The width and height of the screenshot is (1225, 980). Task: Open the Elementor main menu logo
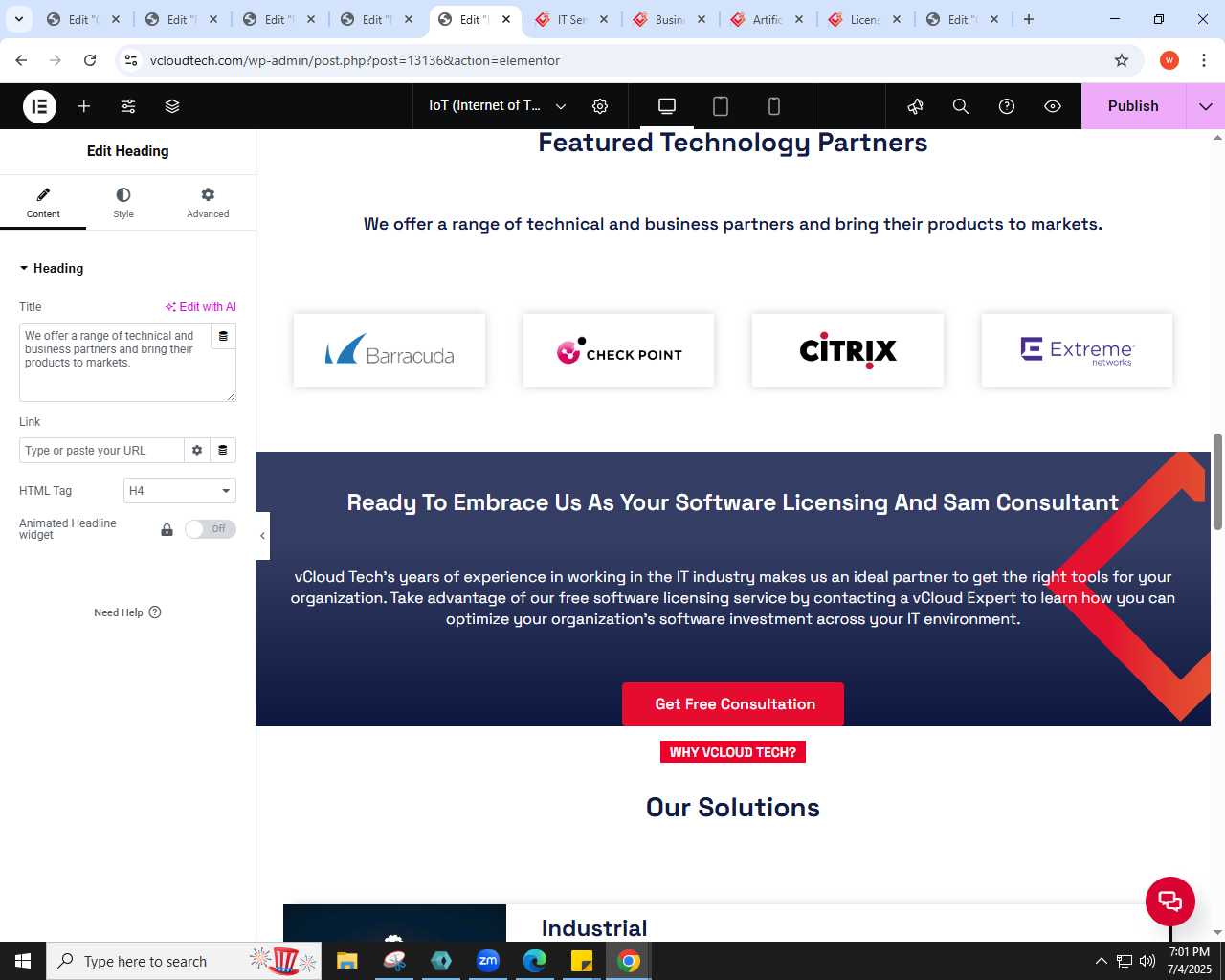40,106
